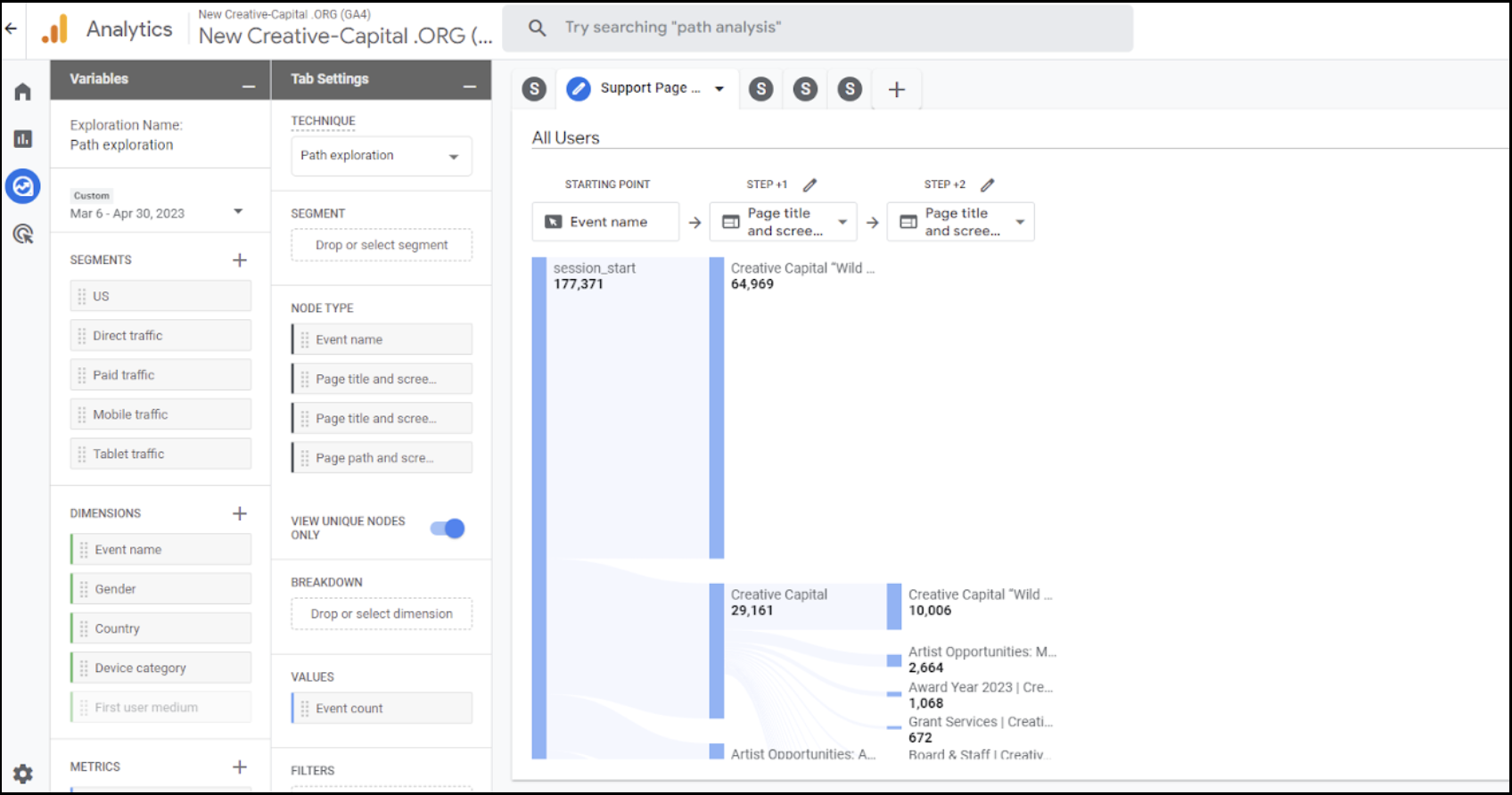This screenshot has width=1512, height=795.
Task: Click the back arrow in the header
Action: click(11, 29)
